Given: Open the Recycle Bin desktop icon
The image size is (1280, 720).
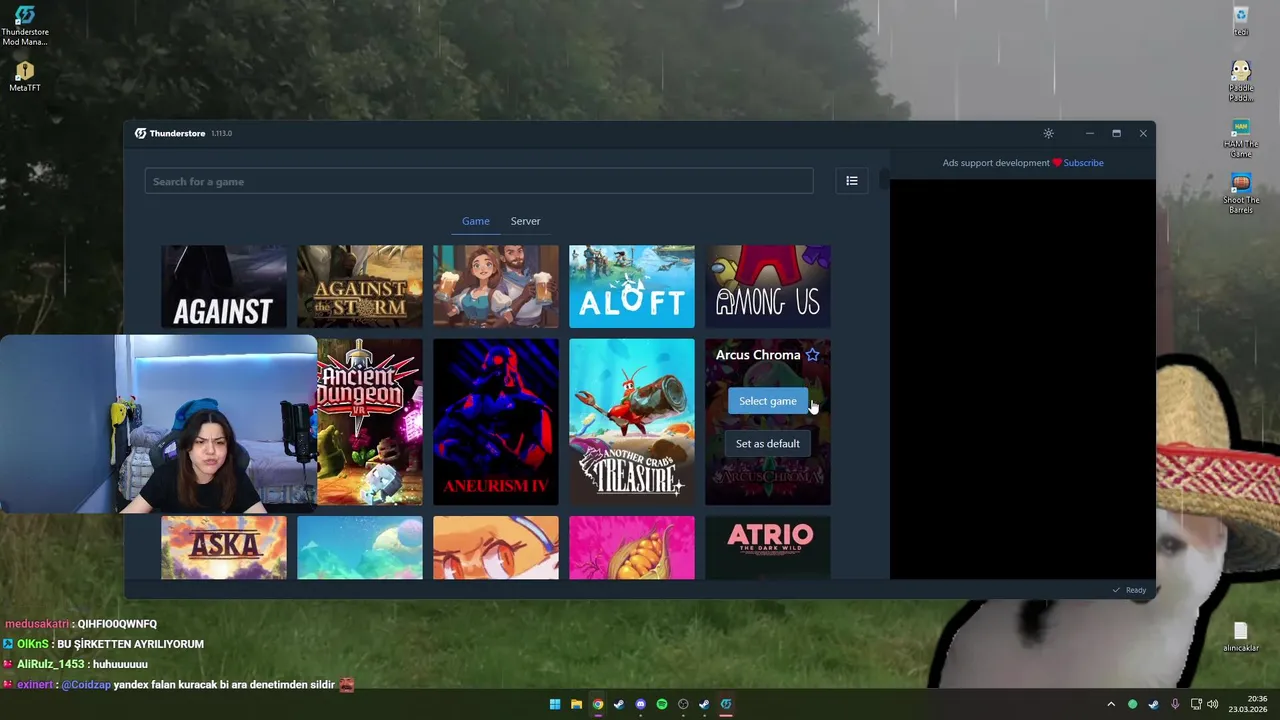Looking at the screenshot, I should click(1241, 21).
